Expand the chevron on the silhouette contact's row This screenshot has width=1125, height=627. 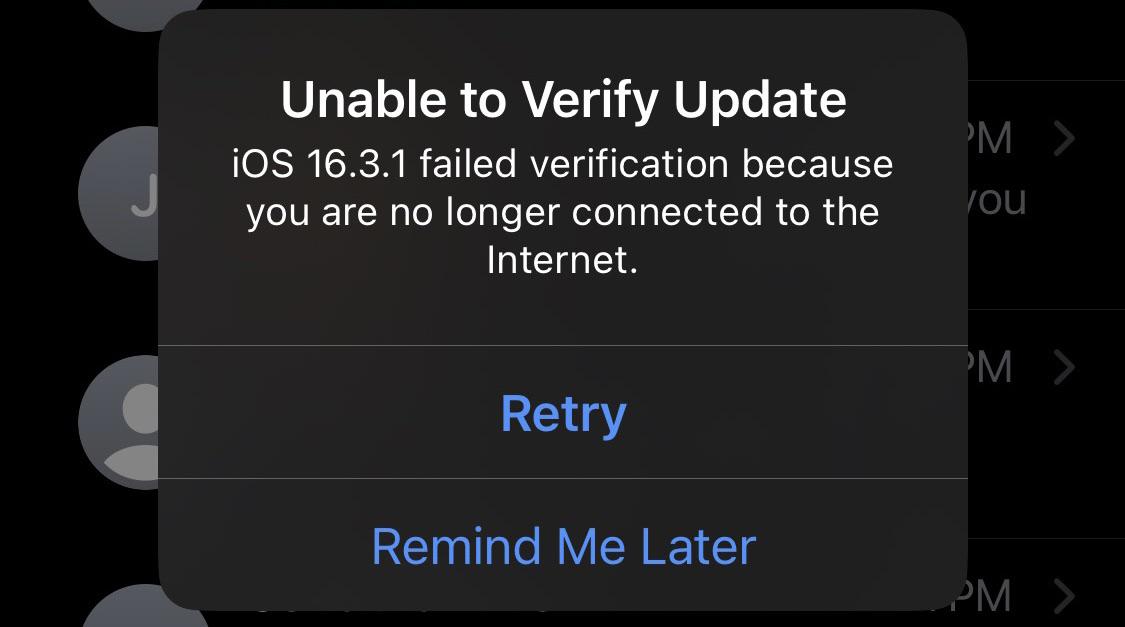(1064, 368)
